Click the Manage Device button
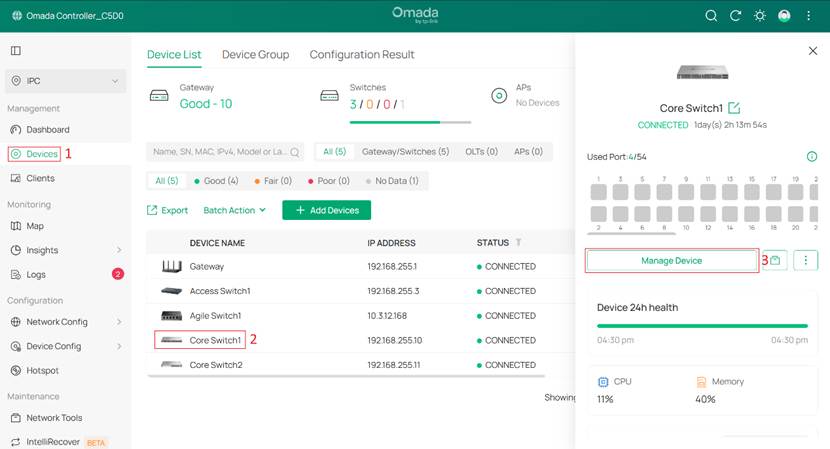Viewport: 830px width, 449px height. (672, 261)
